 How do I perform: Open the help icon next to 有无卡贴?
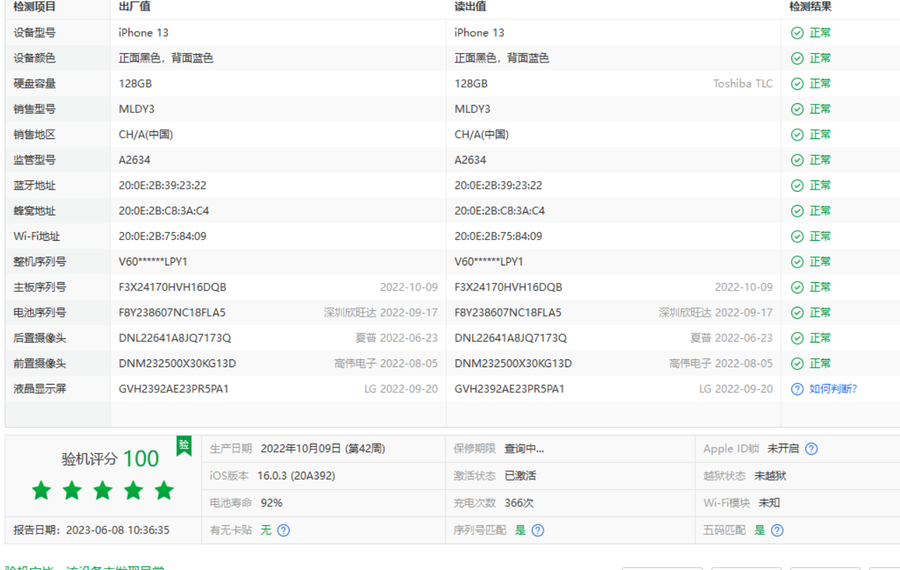(x=284, y=530)
